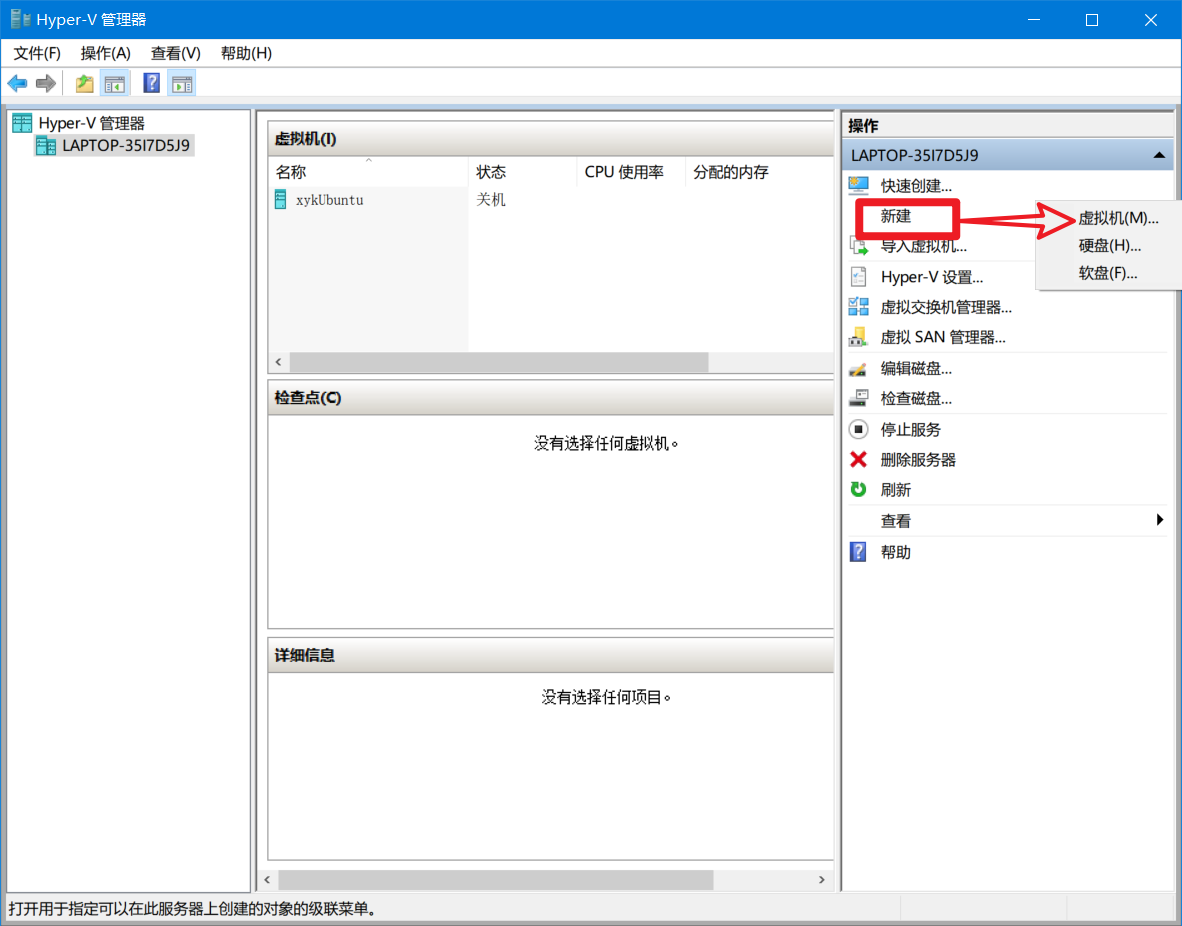Open Hyper-V Settings from the actions pane
The image size is (1182, 926).
(x=931, y=278)
